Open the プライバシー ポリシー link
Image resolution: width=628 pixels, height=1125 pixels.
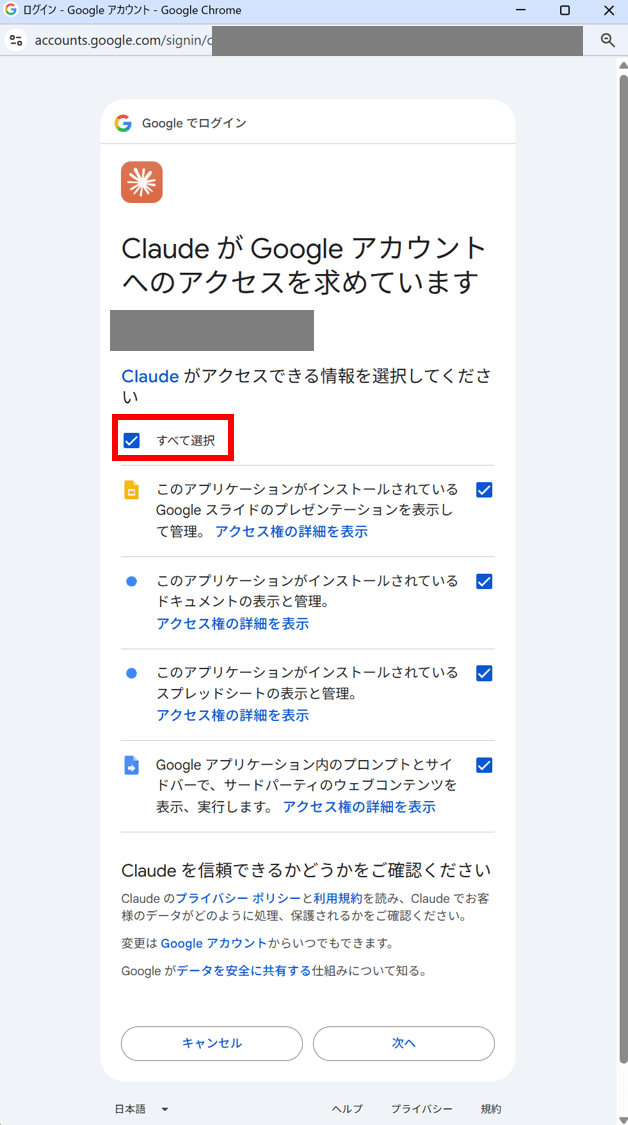coord(238,898)
